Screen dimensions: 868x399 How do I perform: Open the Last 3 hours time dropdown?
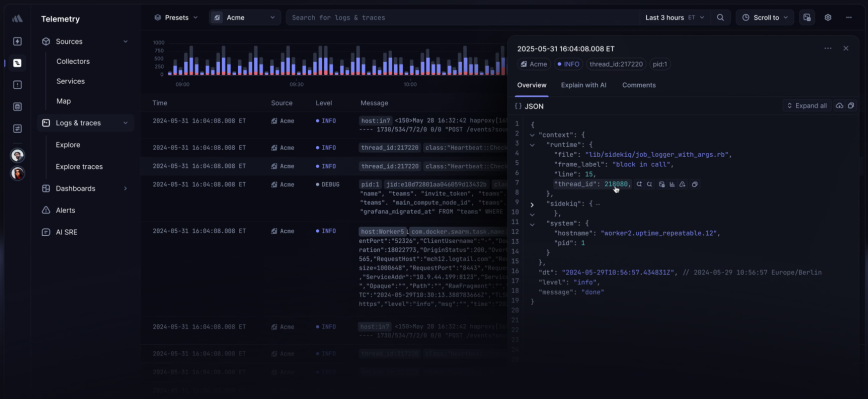click(x=675, y=18)
